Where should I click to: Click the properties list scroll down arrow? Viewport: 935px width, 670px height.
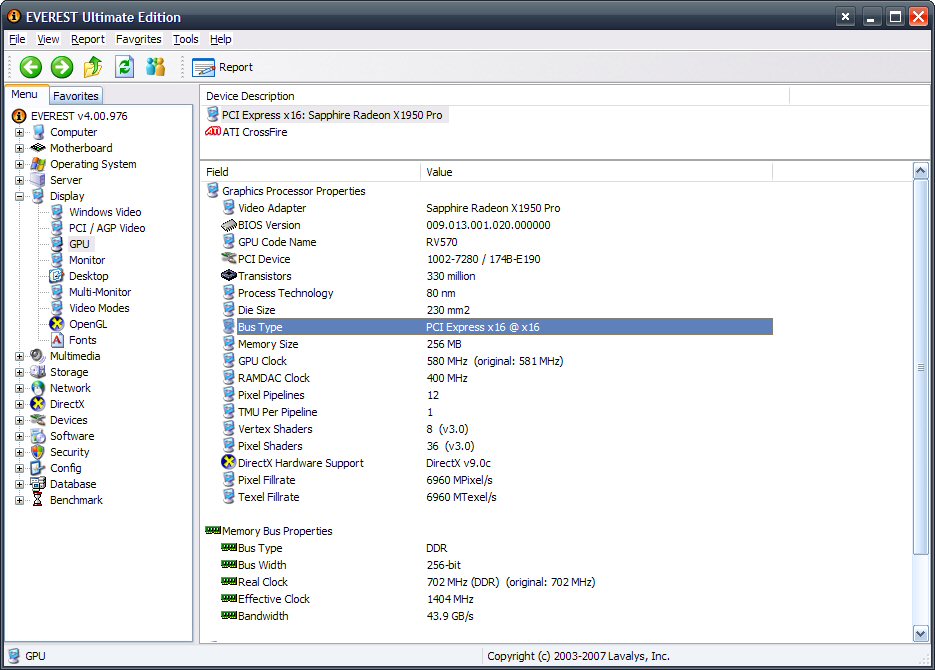click(x=920, y=634)
